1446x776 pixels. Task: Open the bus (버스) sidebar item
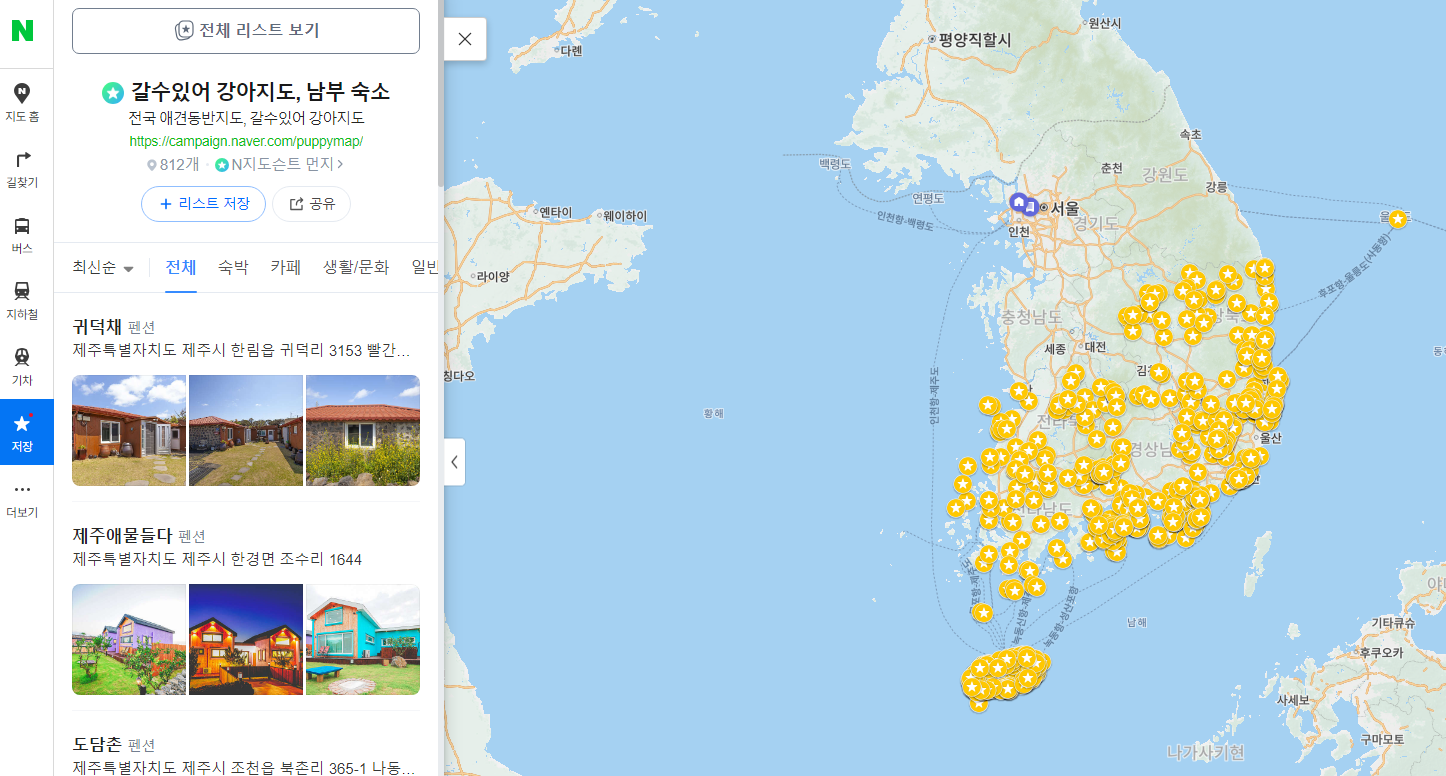tap(22, 235)
